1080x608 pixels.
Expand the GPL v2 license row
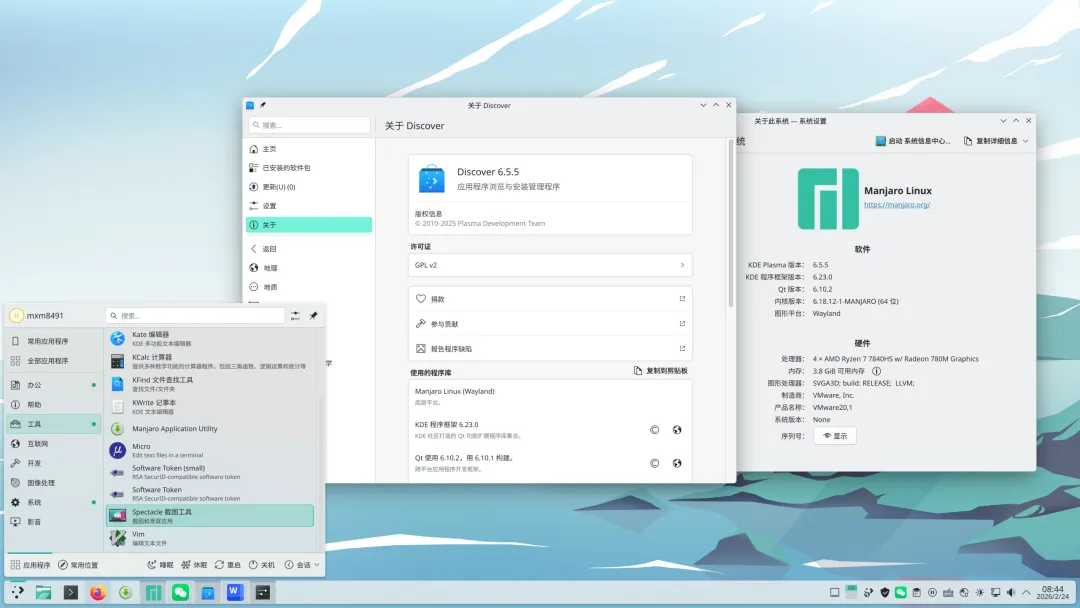550,265
